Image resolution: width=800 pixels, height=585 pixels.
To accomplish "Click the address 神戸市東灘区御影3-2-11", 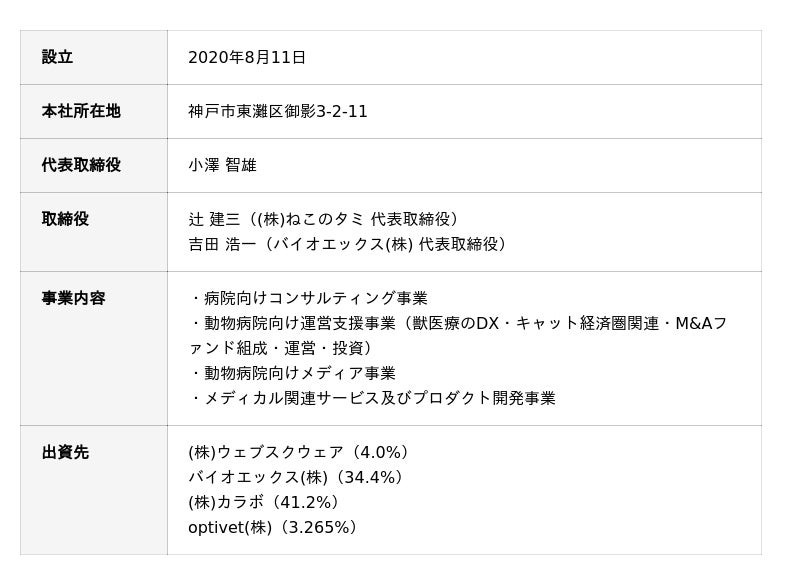I will coord(277,112).
